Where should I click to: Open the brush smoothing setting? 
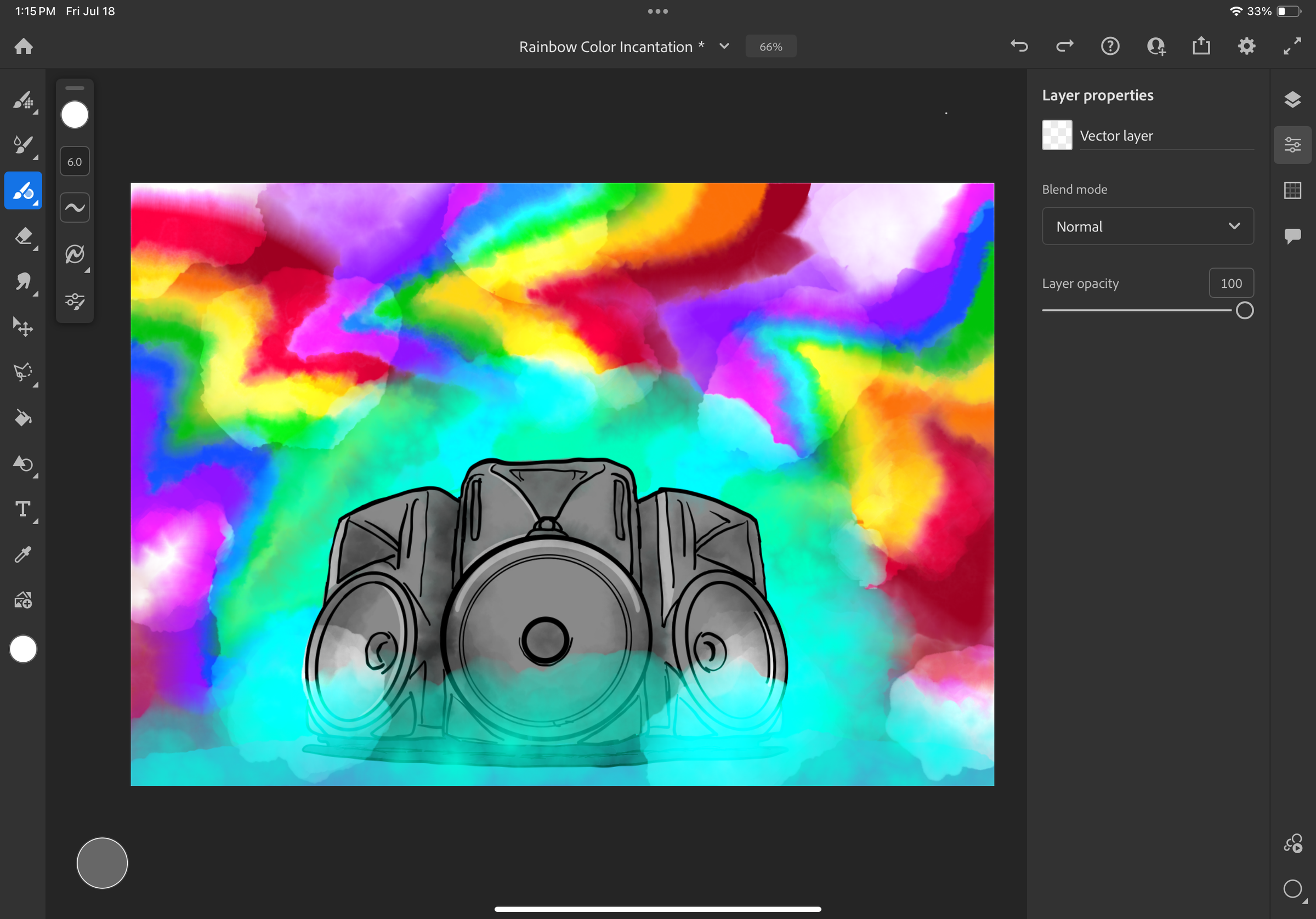(x=75, y=207)
